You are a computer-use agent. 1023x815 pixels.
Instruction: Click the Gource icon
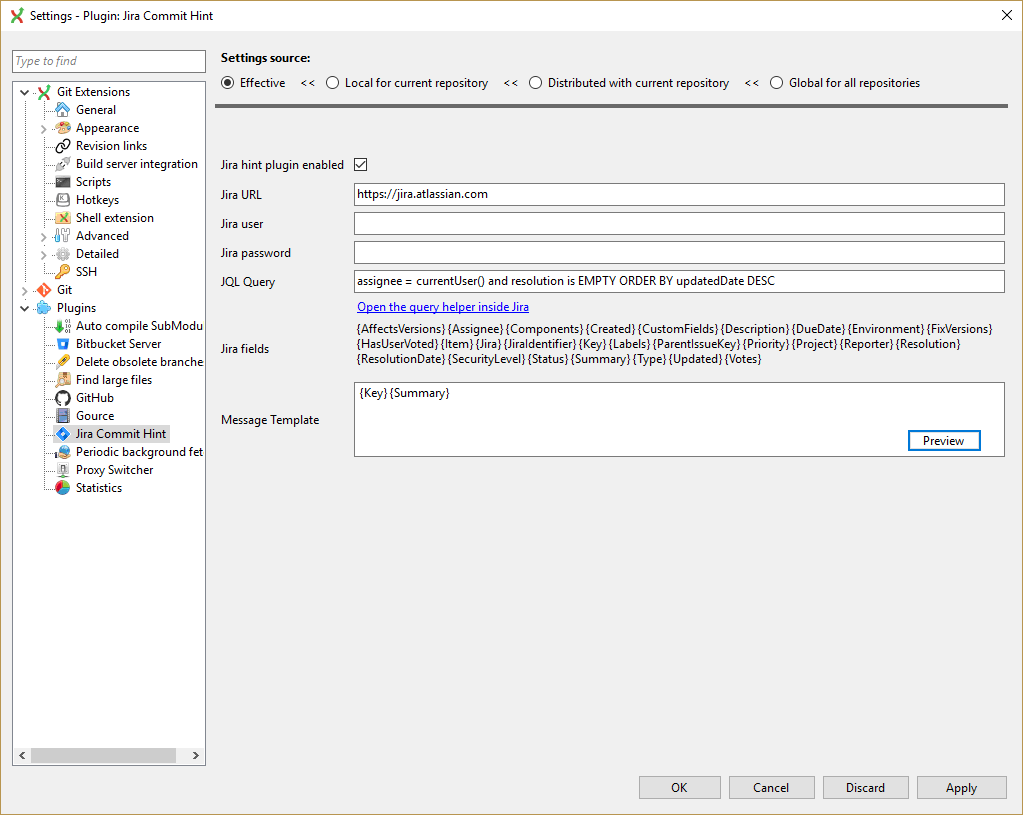tap(63, 416)
